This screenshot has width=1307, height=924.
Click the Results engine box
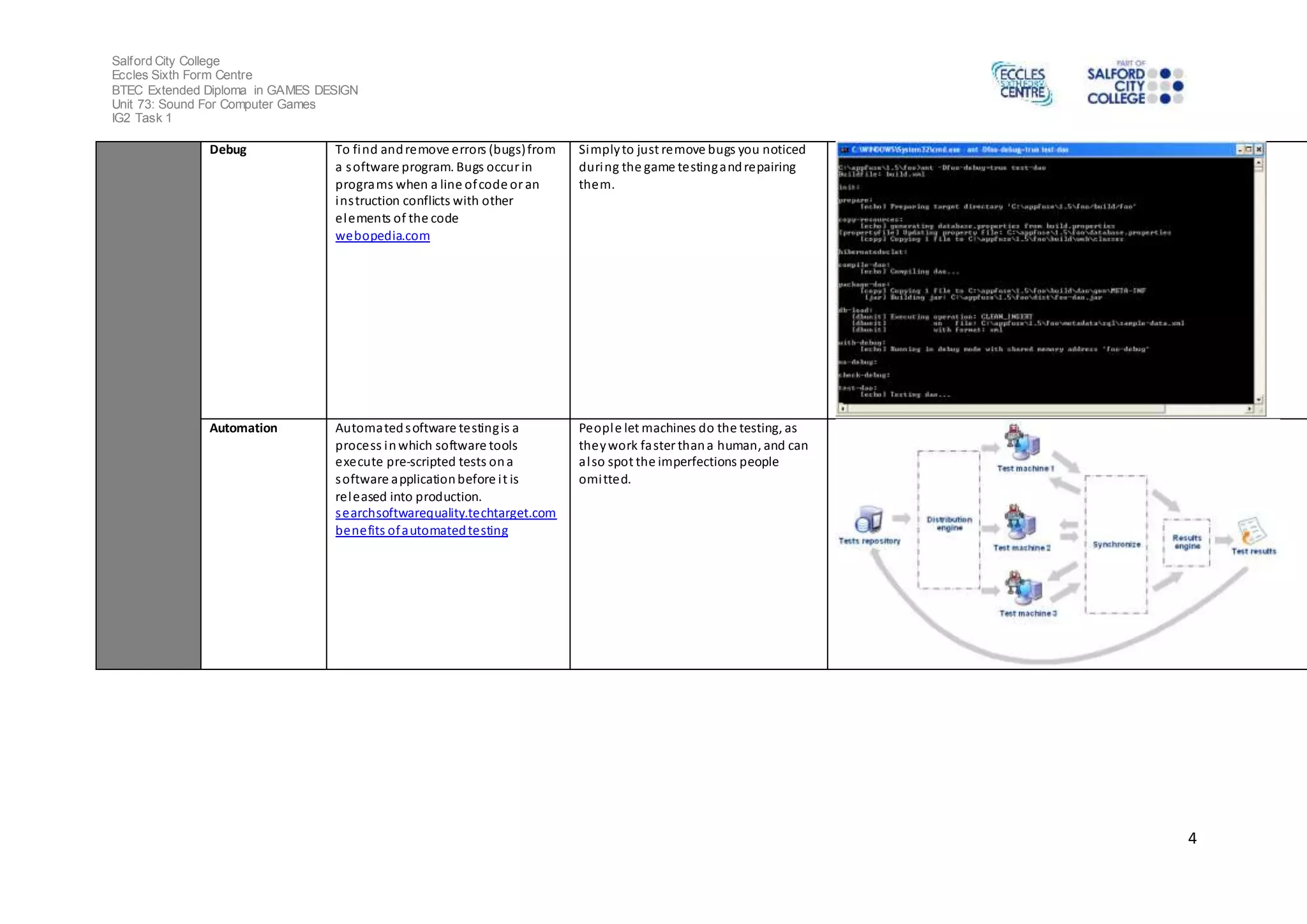tap(1186, 542)
